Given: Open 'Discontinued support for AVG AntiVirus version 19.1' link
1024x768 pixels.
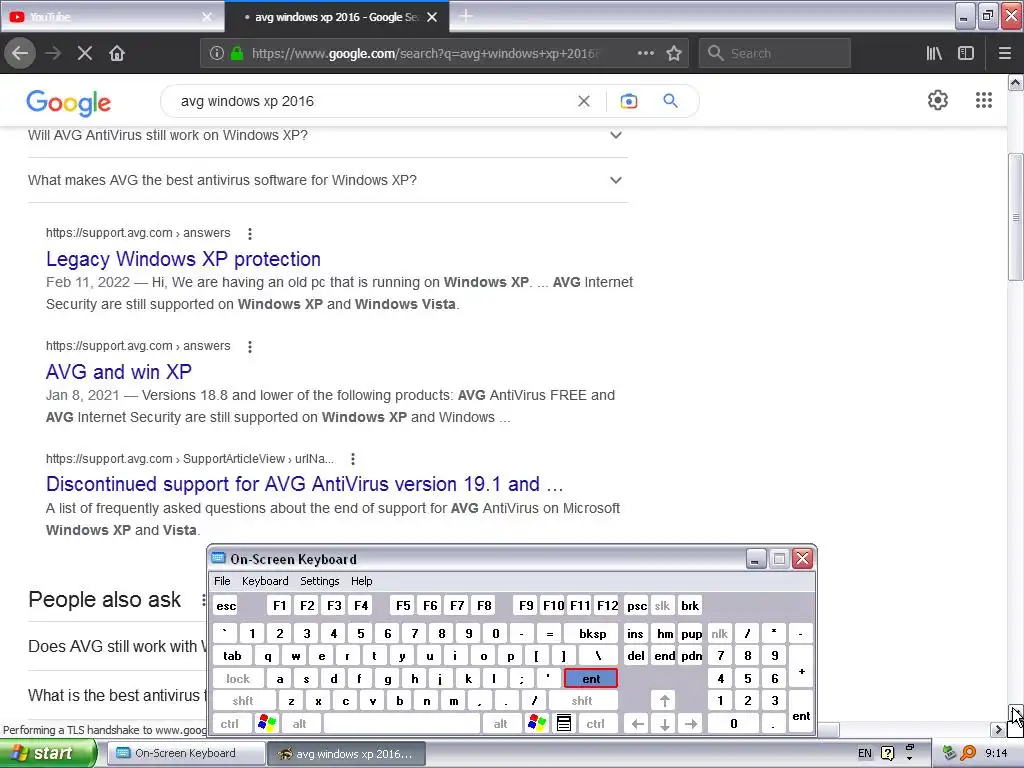Looking at the screenshot, I should click(x=304, y=485).
